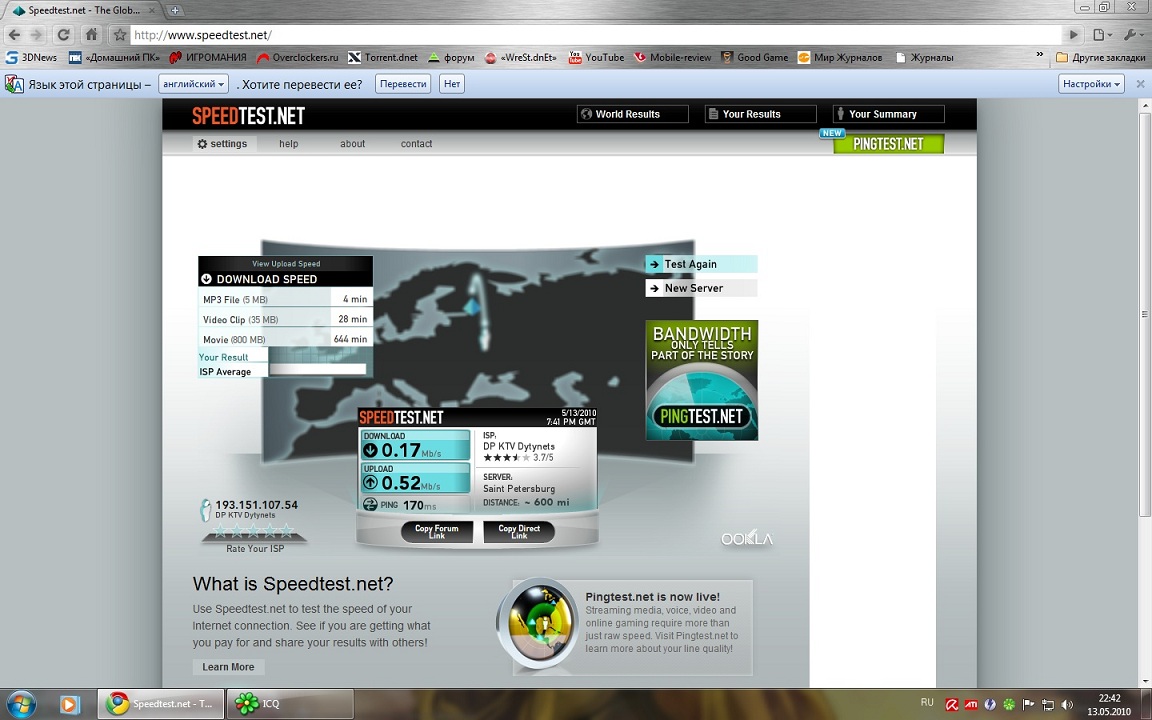This screenshot has height=720, width=1152.
Task: Click the wrench settings menu icon
Action: coord(1131,35)
